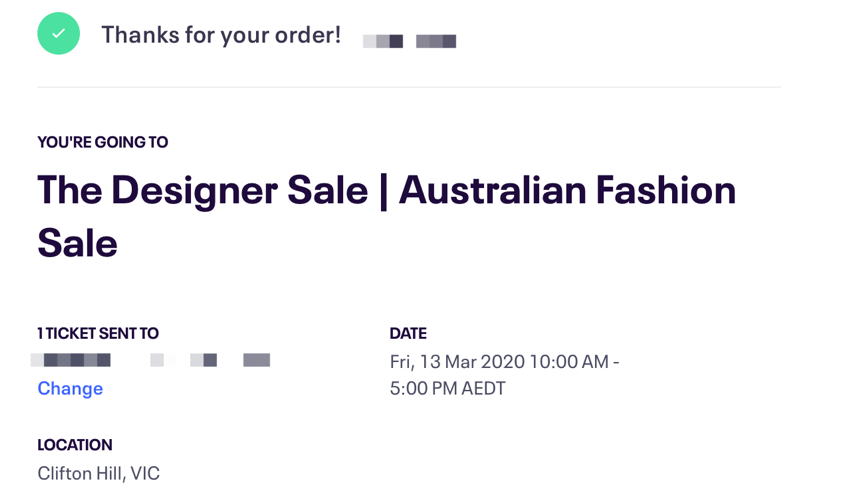
Task: Click the 'YOU'RE GOING TO' label
Action: pos(103,142)
